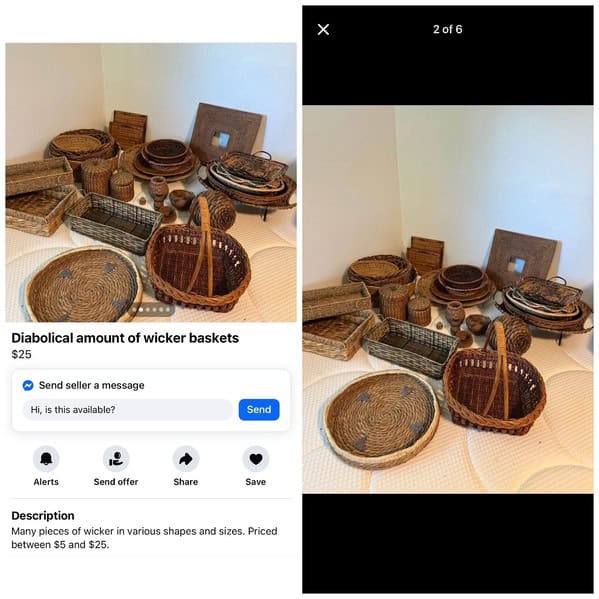The image size is (599, 599).
Task: Open Send offer icon
Action: pos(116,458)
